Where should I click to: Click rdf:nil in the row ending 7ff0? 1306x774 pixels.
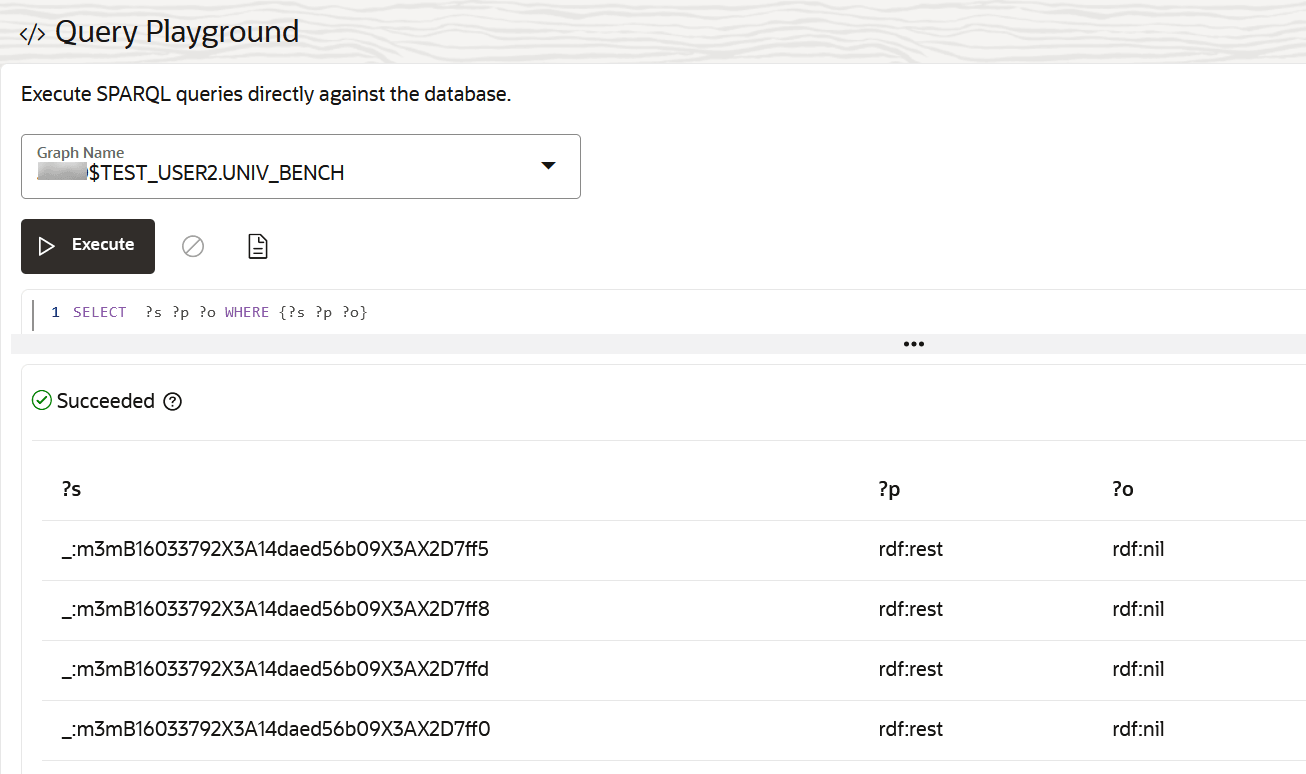[x=1138, y=729]
